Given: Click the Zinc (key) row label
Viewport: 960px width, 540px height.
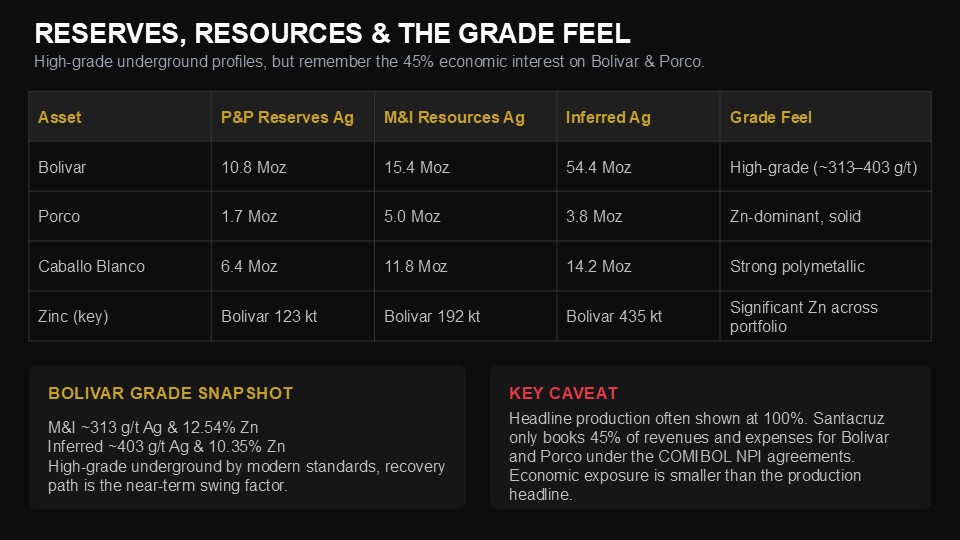Looking at the screenshot, I should tap(73, 316).
